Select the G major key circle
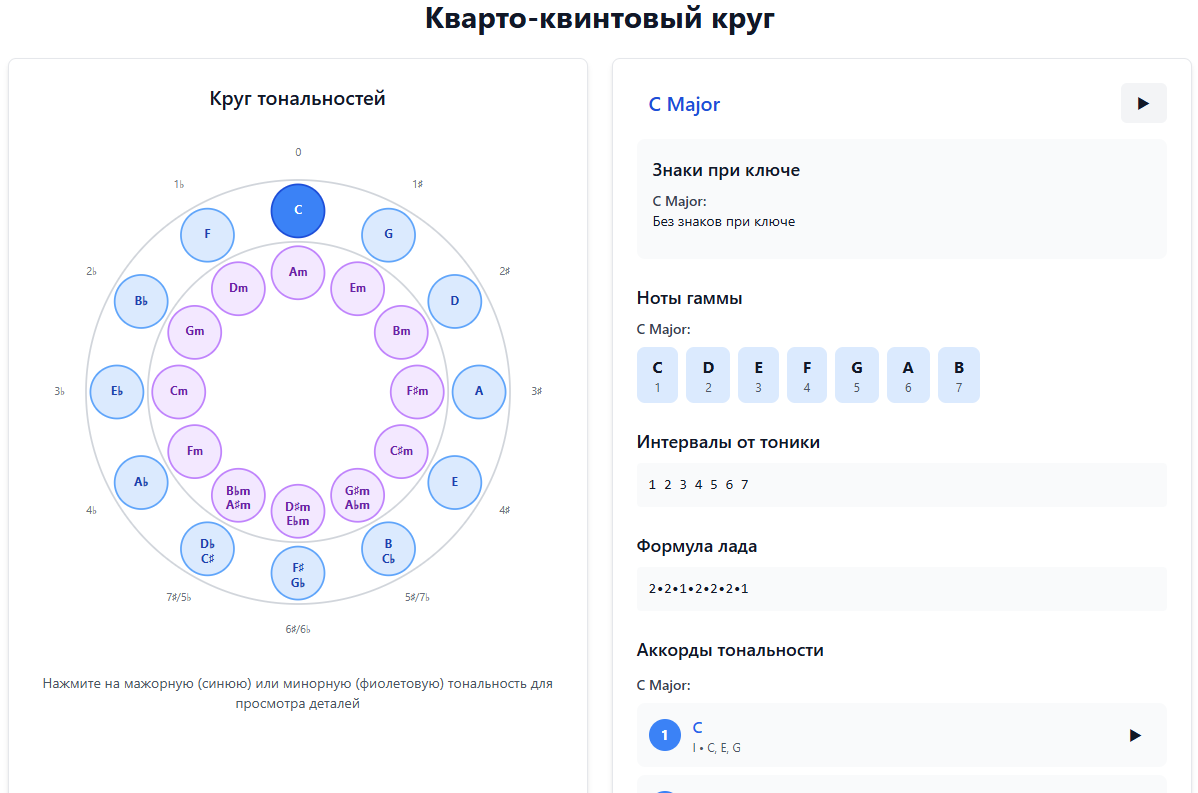The width and height of the screenshot is (1198, 793). point(388,235)
